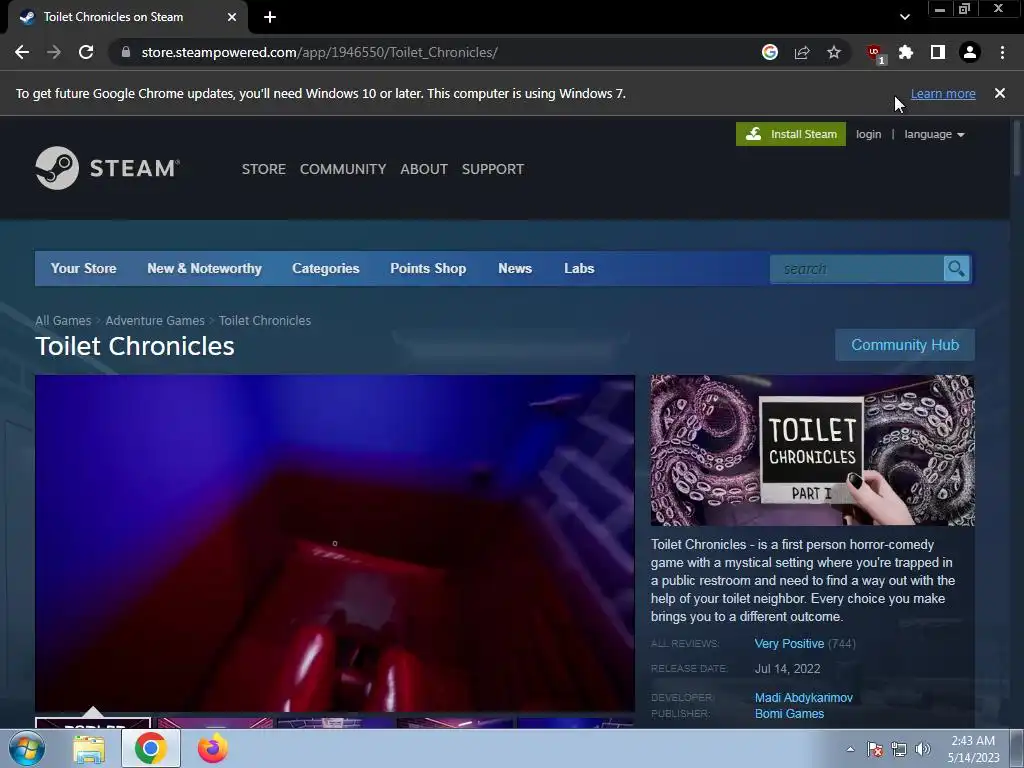
Task: Click the share page icon
Action: (x=802, y=52)
